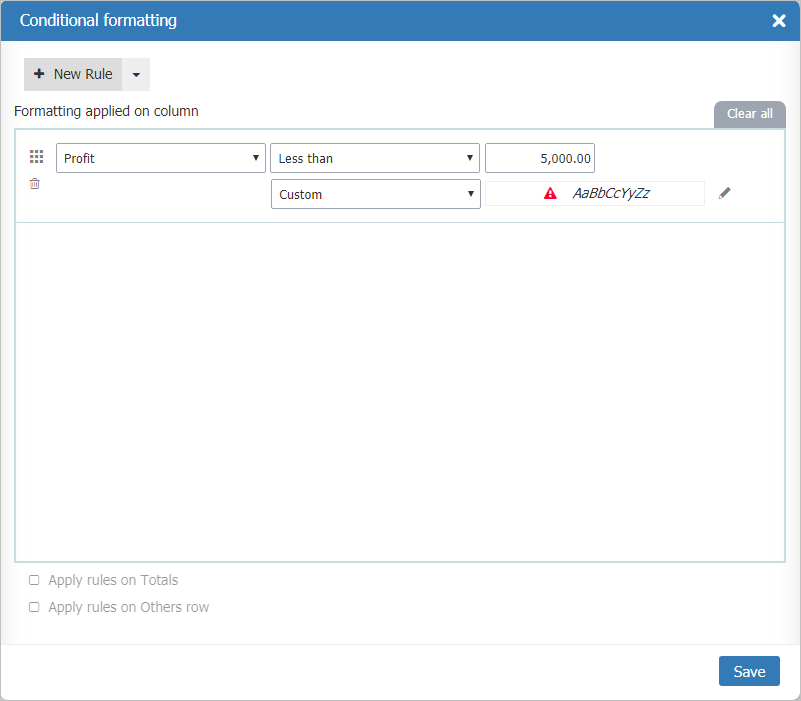Screen dimensions: 801x701
Task: Enable Apply rules on Totals
Action: (x=33, y=580)
